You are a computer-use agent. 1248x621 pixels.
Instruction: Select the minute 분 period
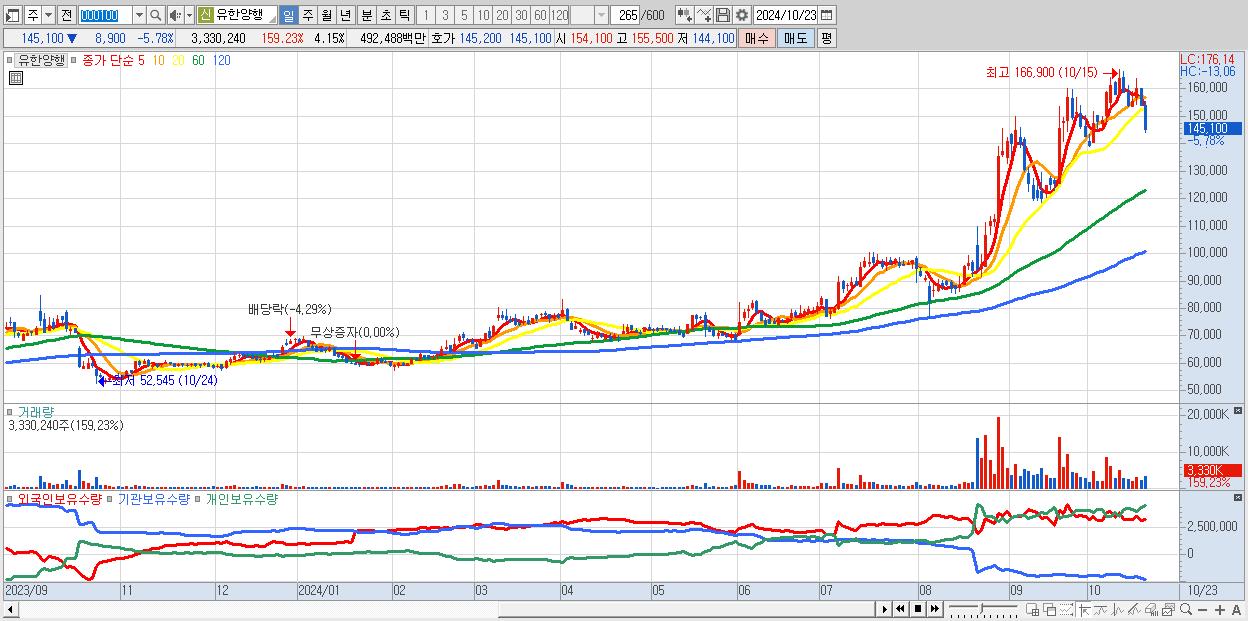[367, 15]
